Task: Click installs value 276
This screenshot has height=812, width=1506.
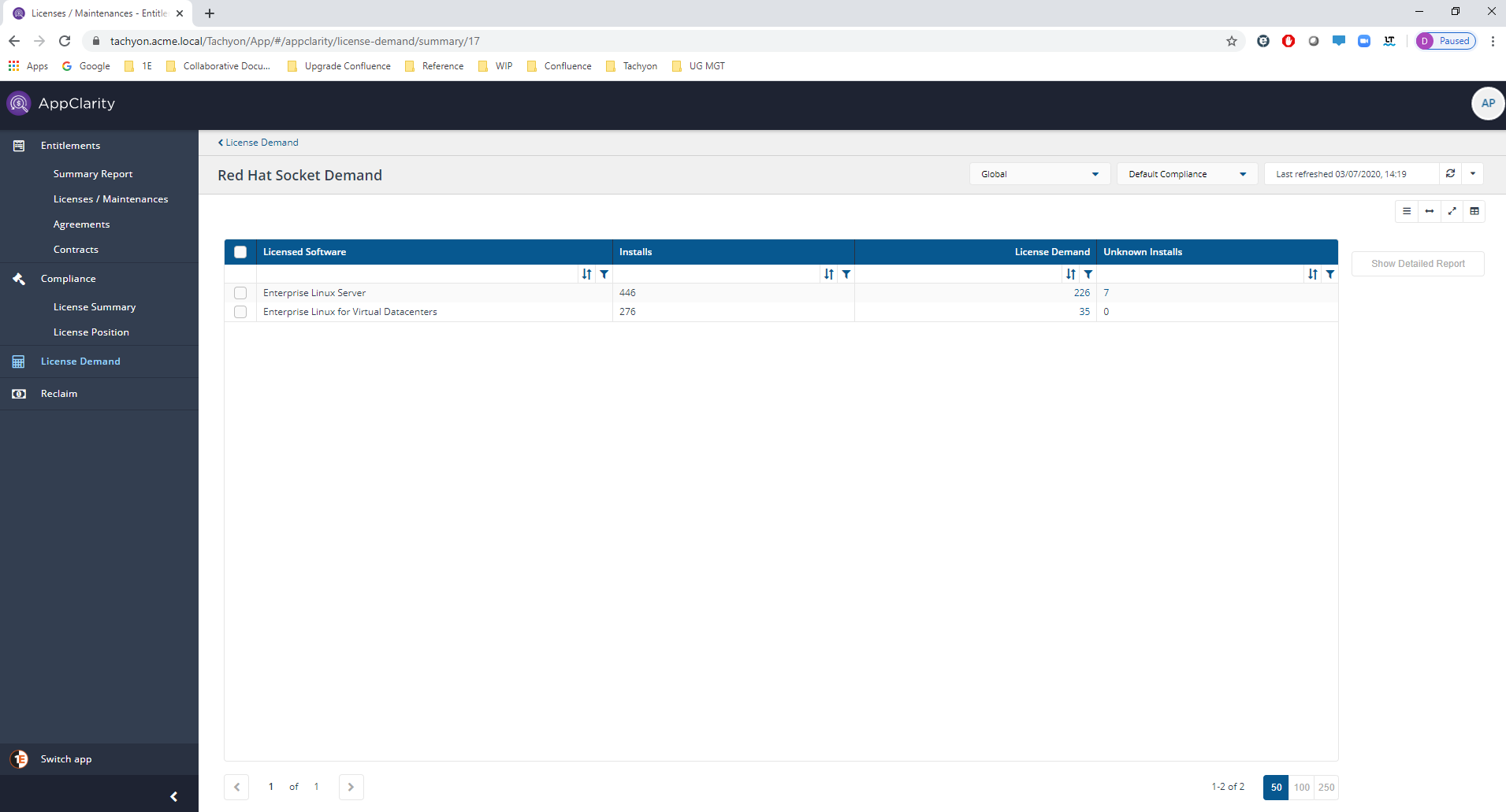Action: point(627,312)
